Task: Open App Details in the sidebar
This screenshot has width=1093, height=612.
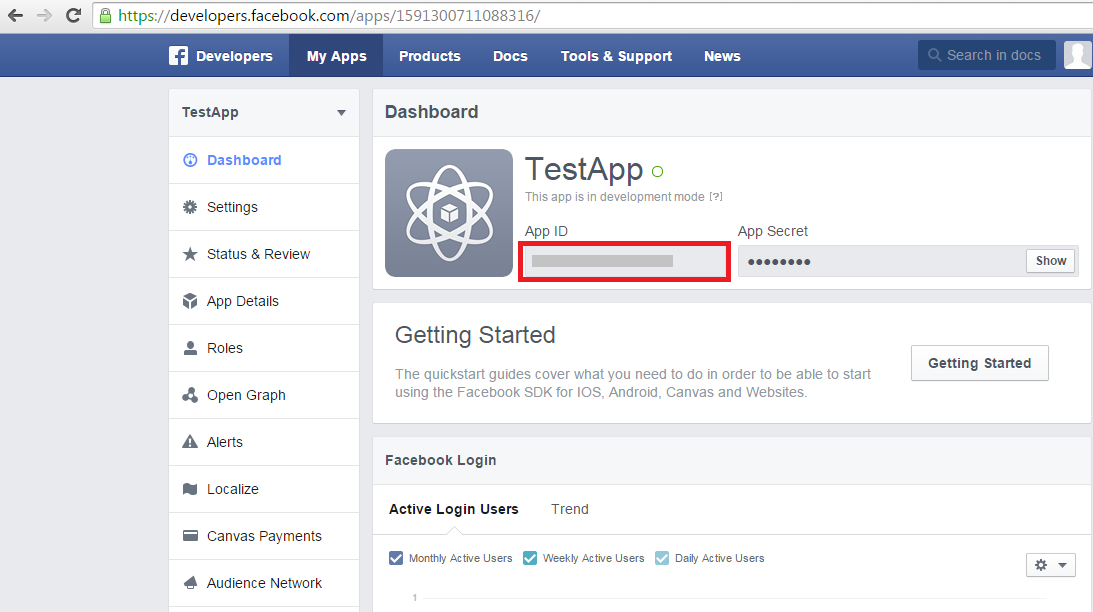Action: 263,301
